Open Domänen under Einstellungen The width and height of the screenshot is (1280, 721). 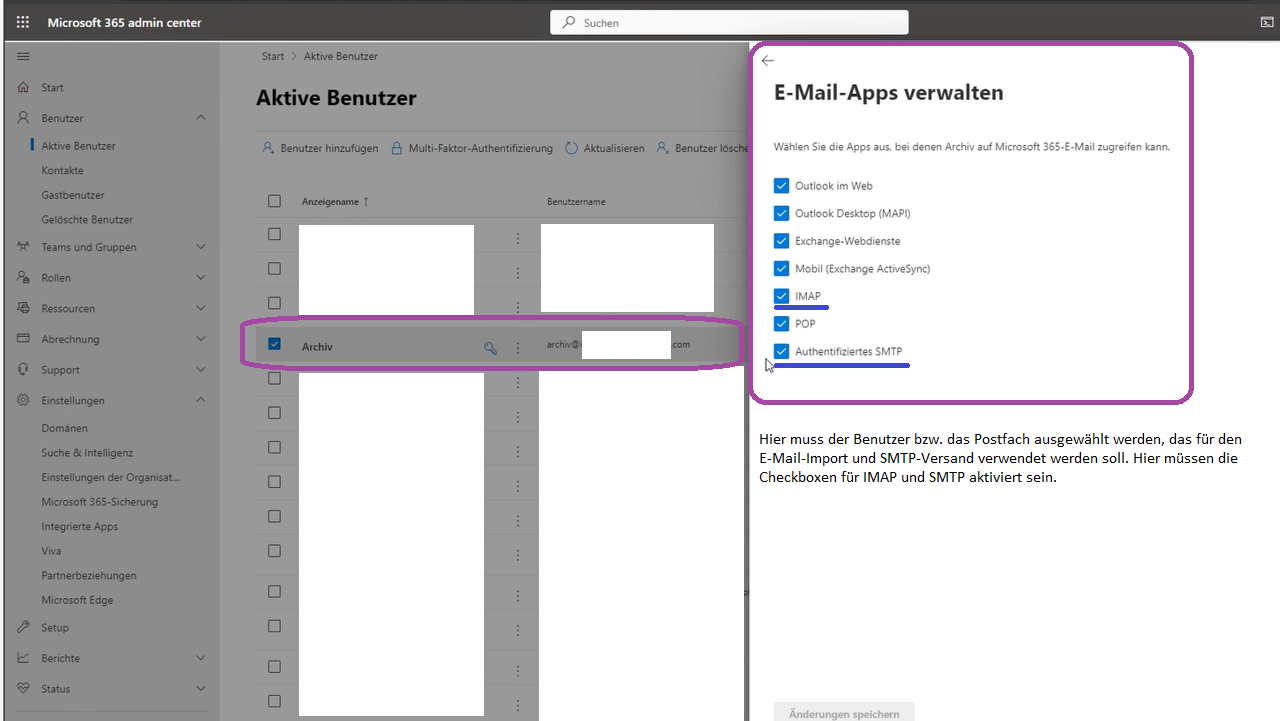click(x=64, y=429)
